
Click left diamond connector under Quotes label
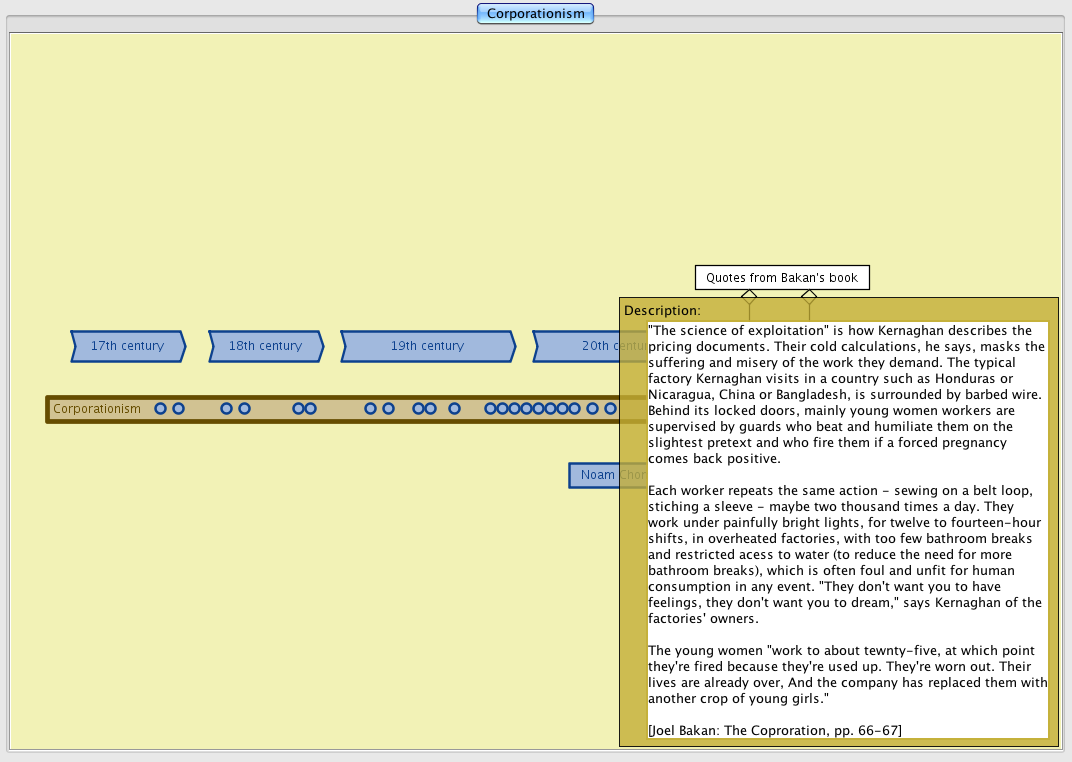749,296
